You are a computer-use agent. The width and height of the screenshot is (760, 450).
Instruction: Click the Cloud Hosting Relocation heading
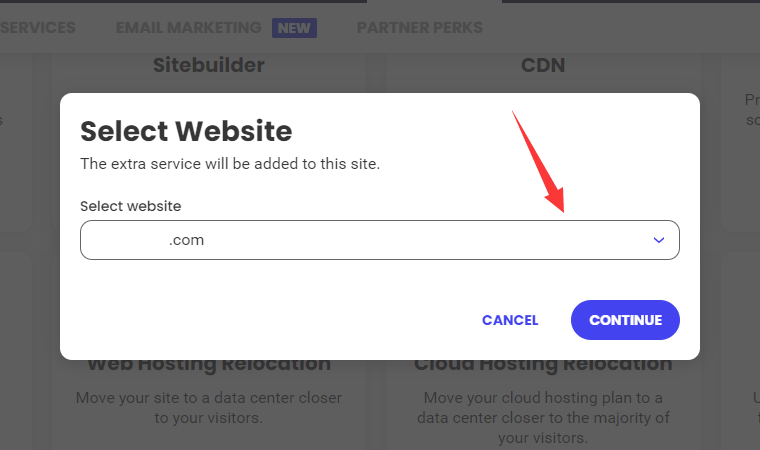coord(543,366)
